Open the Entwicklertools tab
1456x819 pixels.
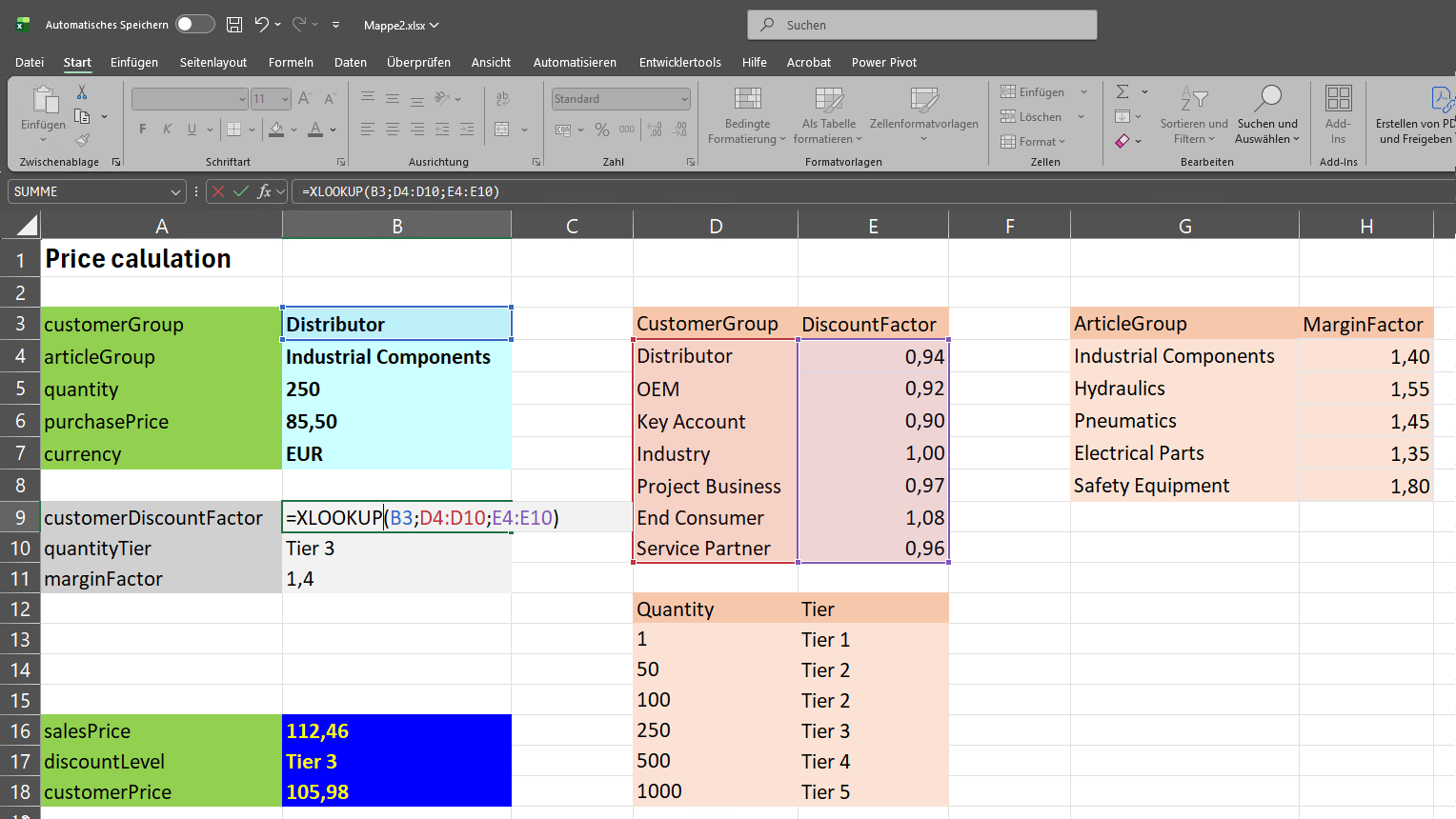[680, 62]
